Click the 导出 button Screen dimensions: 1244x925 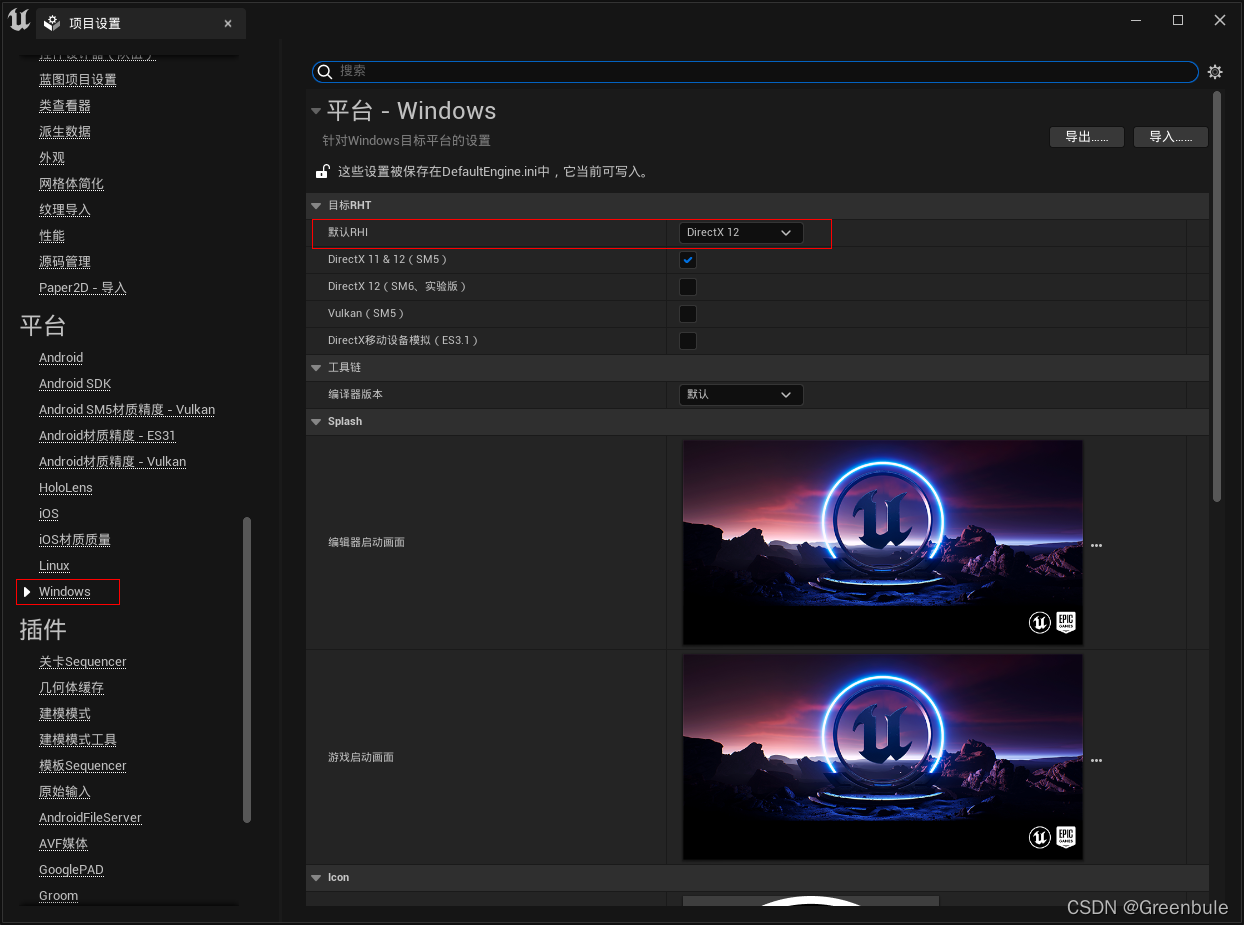pyautogui.click(x=1087, y=137)
